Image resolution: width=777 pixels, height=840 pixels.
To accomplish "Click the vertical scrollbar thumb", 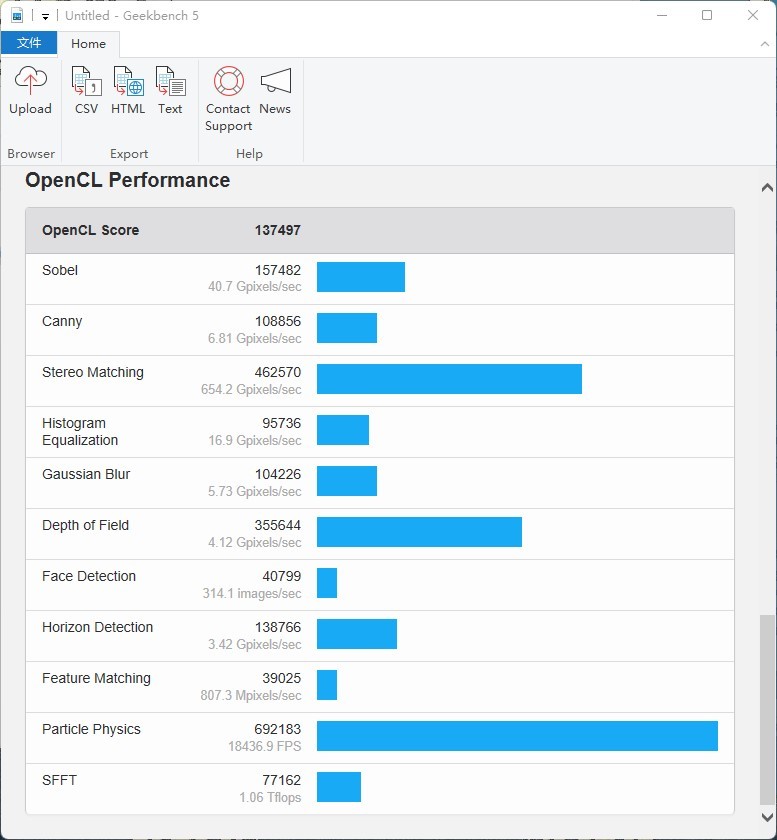I will (x=767, y=710).
